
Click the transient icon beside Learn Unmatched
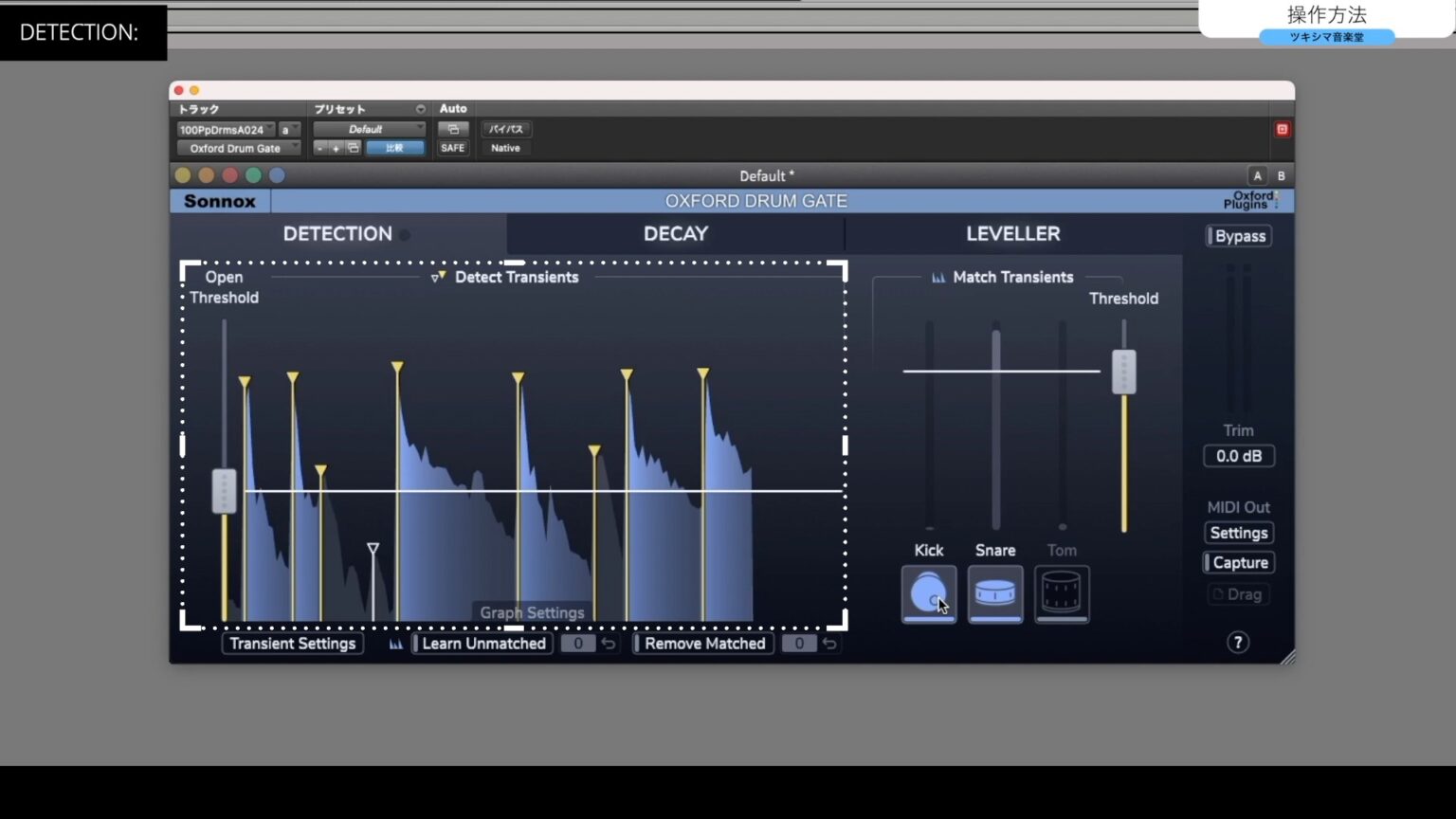[395, 643]
